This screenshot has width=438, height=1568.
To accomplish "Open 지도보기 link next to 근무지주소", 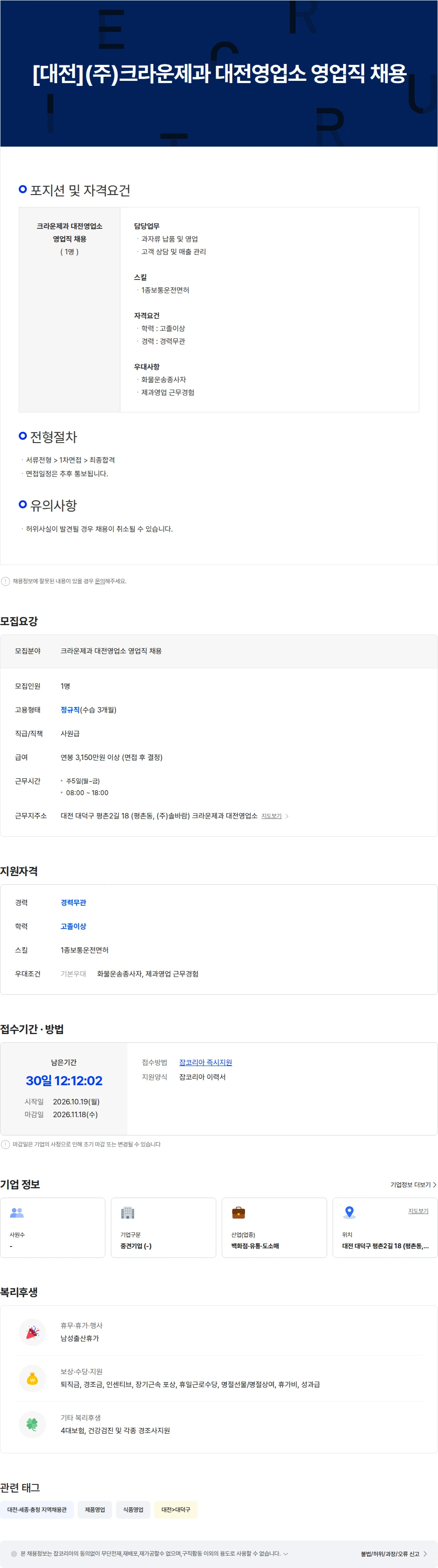I will (x=271, y=816).
